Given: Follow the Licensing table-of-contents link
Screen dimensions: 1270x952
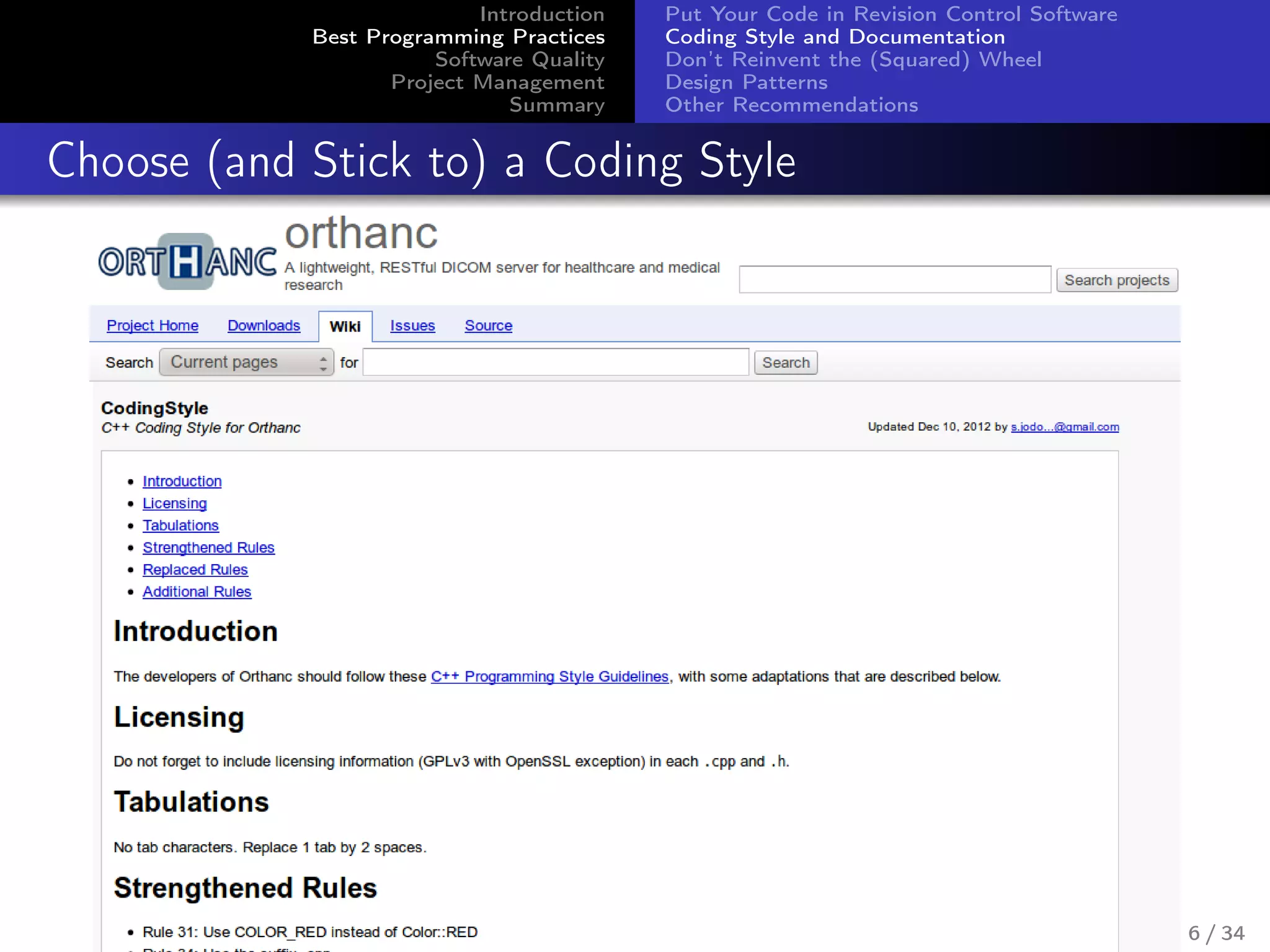Looking at the screenshot, I should click(174, 503).
